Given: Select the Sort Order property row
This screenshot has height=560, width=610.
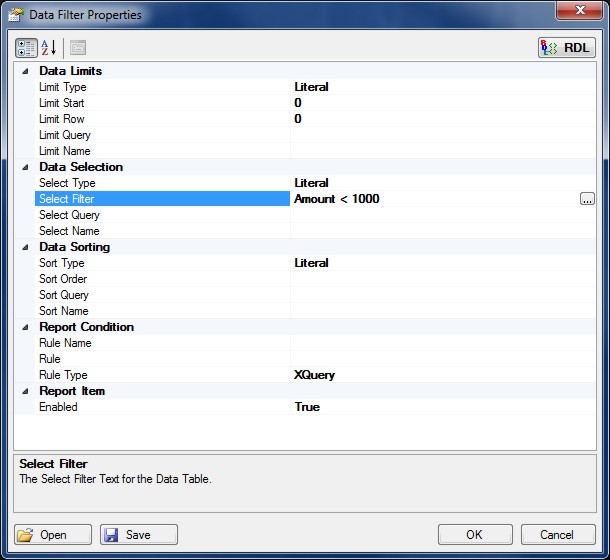Looking at the screenshot, I should [x=63, y=279].
